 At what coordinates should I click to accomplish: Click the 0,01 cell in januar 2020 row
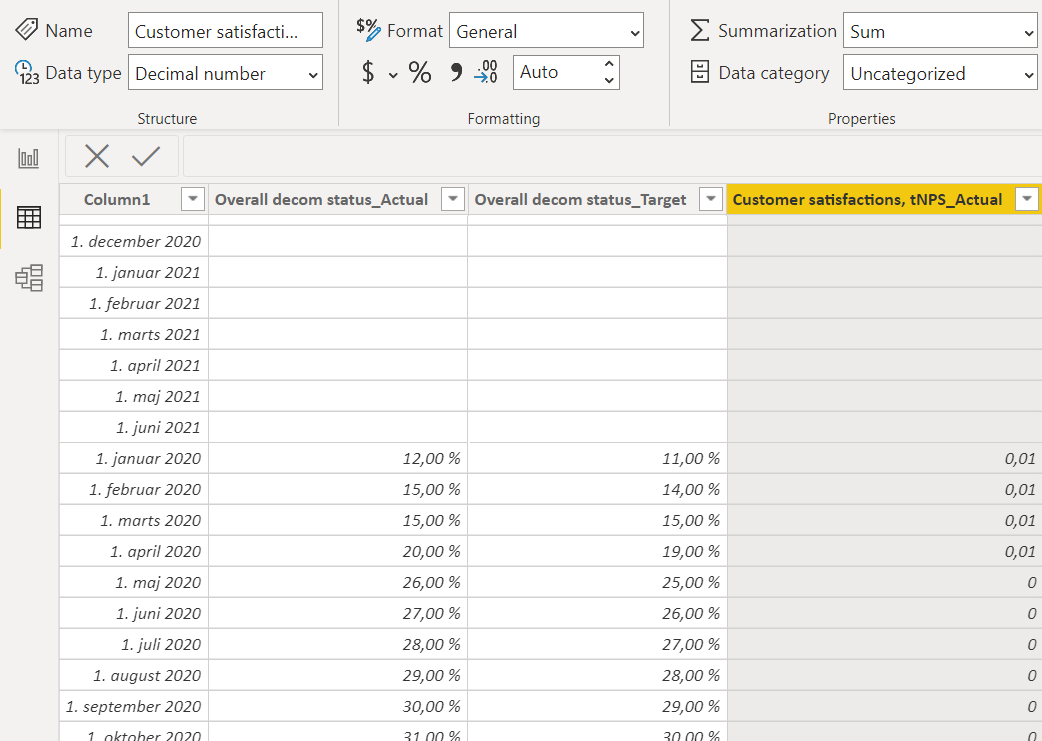tap(885, 459)
